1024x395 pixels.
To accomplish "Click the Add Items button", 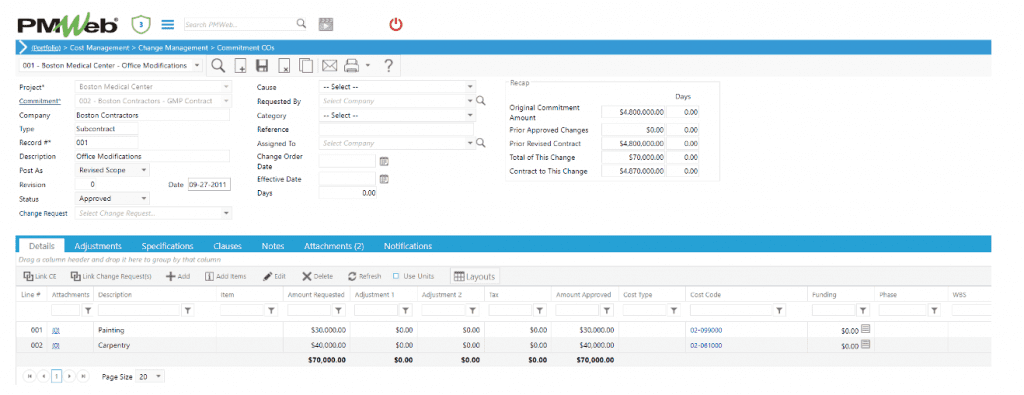I will click(226, 276).
